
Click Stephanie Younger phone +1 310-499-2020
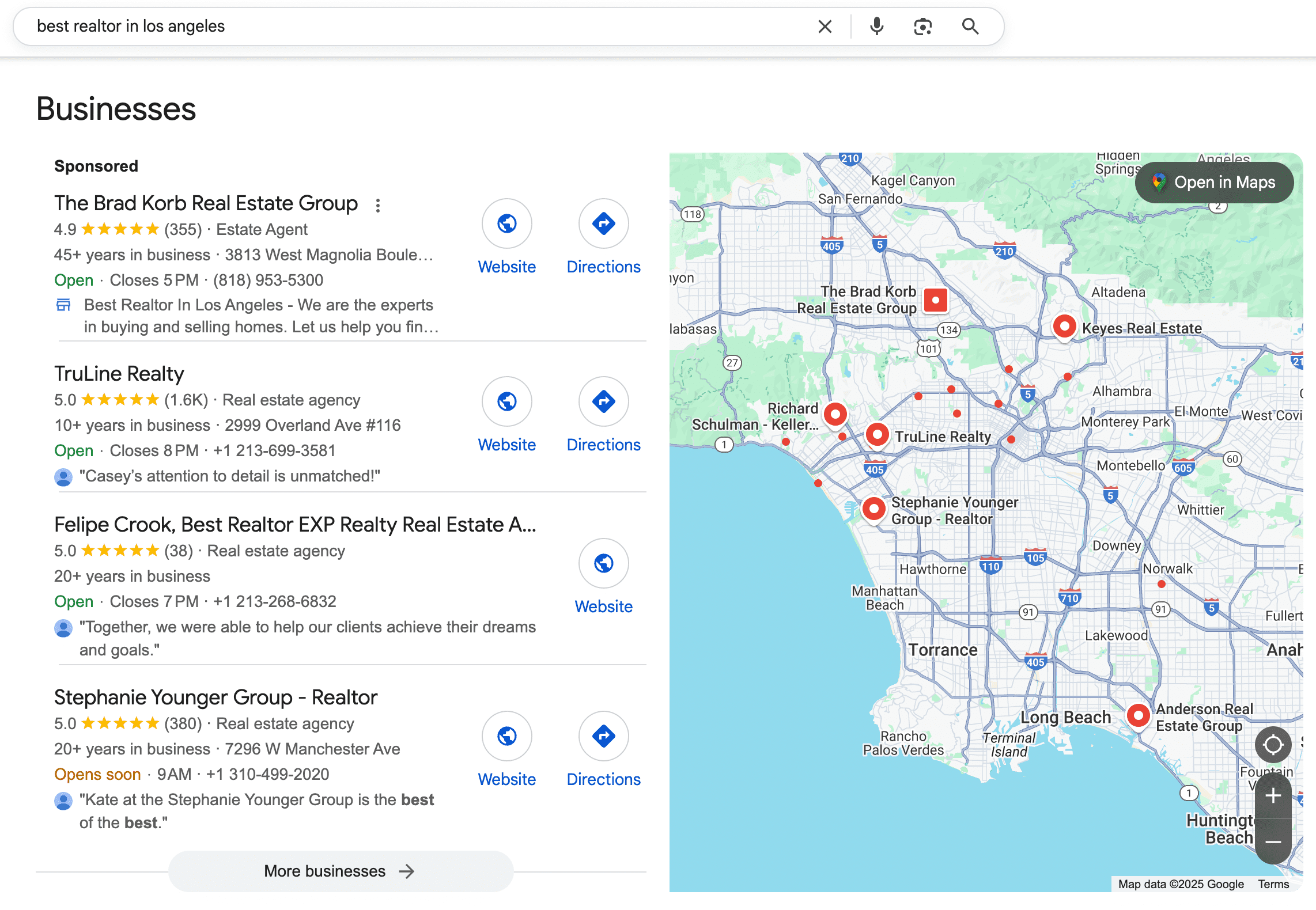coord(268,775)
